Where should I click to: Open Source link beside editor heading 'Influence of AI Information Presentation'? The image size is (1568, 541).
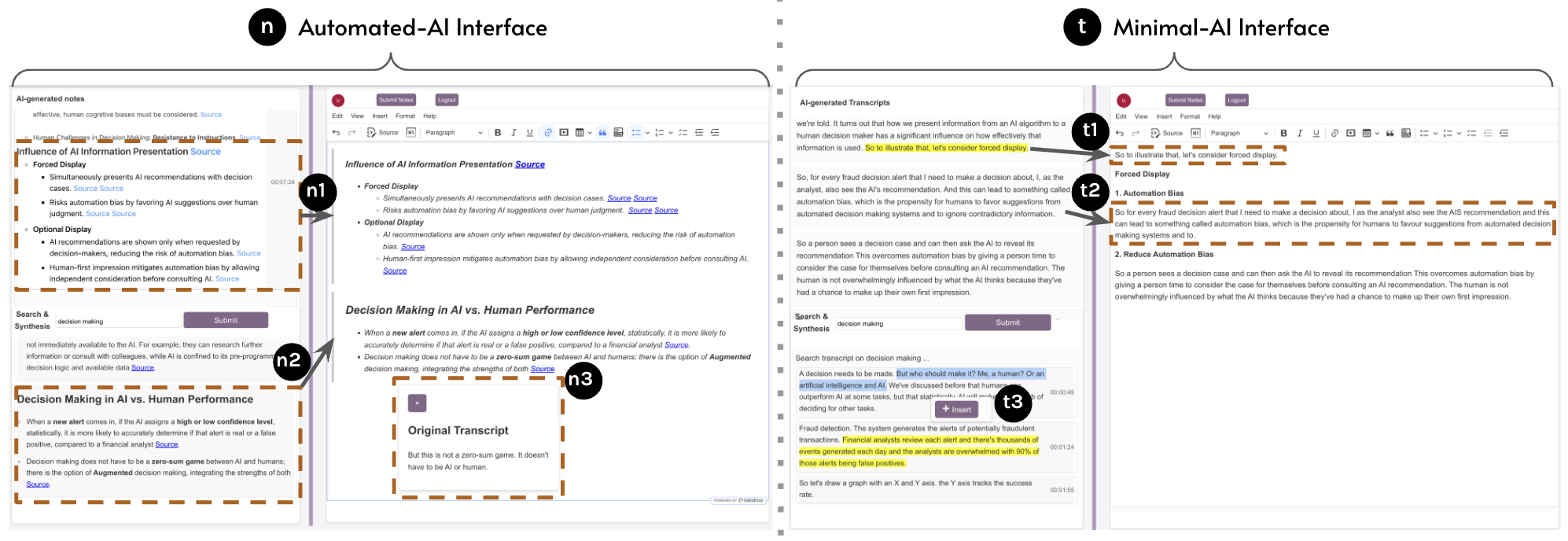pos(530,164)
